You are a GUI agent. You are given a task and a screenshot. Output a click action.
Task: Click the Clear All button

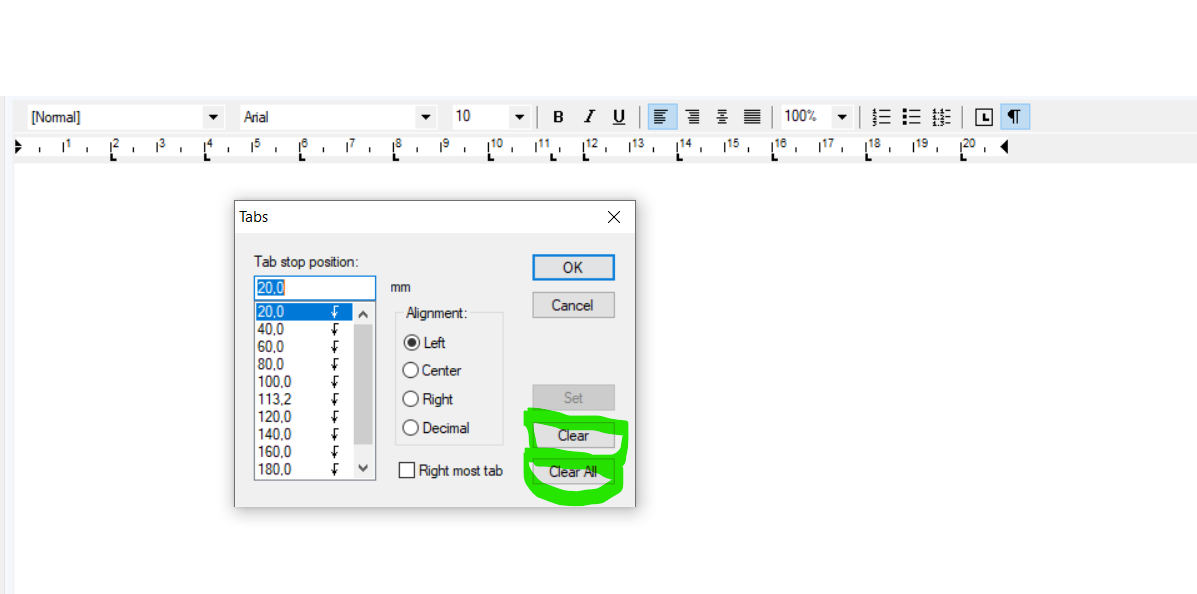pyautogui.click(x=573, y=472)
